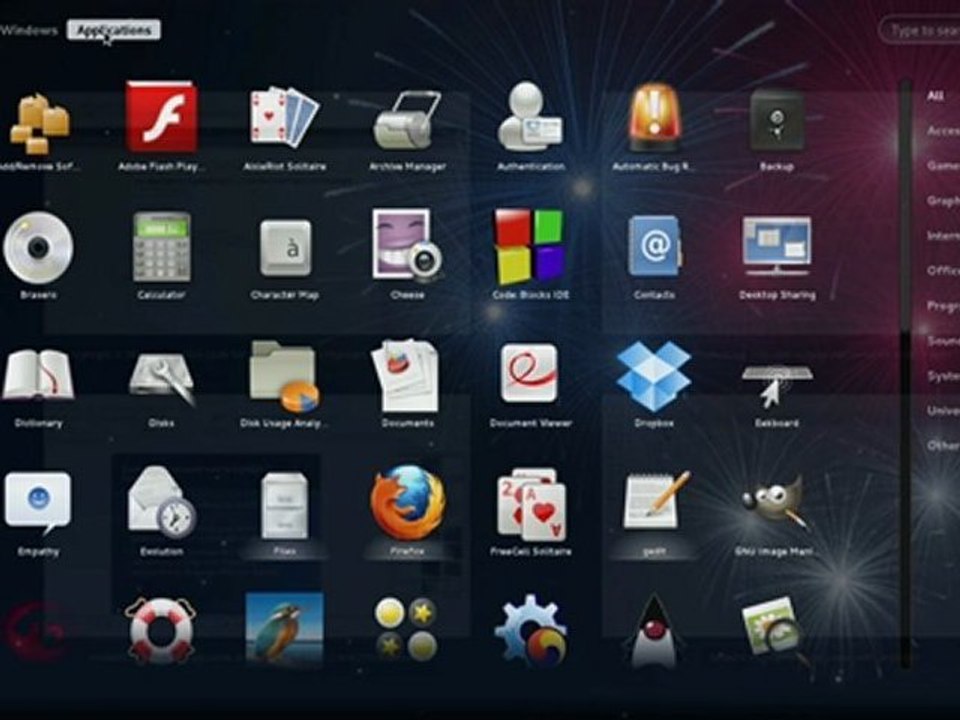Filter by Internet category

click(943, 236)
